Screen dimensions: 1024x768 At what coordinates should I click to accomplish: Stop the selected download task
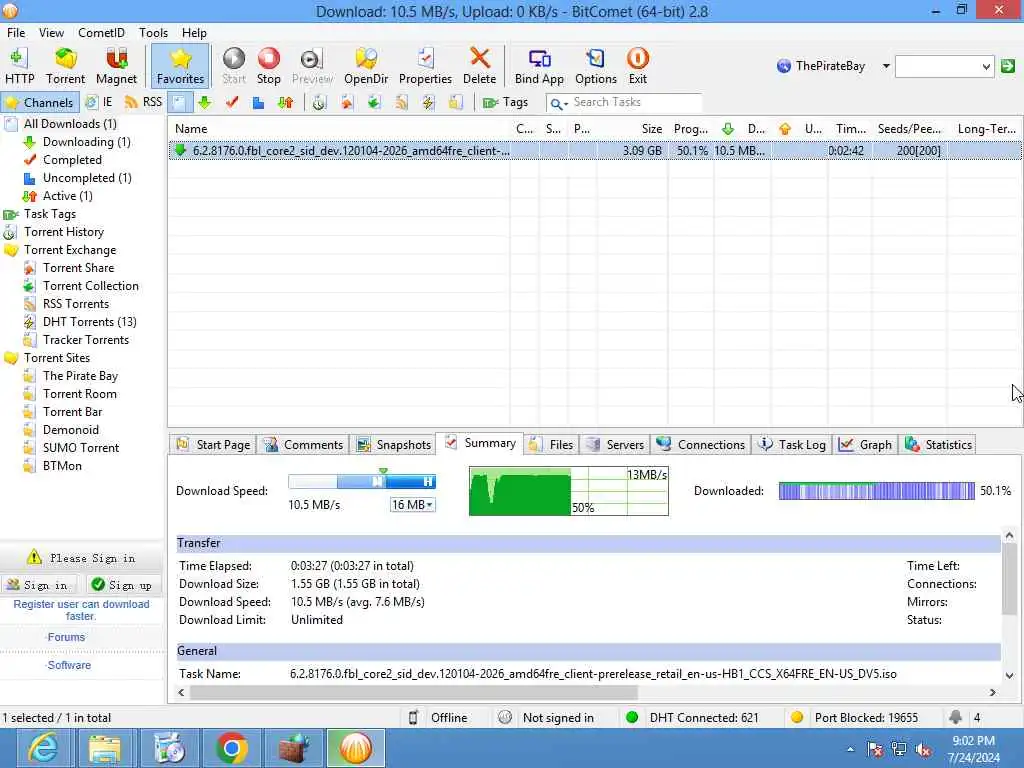(268, 66)
